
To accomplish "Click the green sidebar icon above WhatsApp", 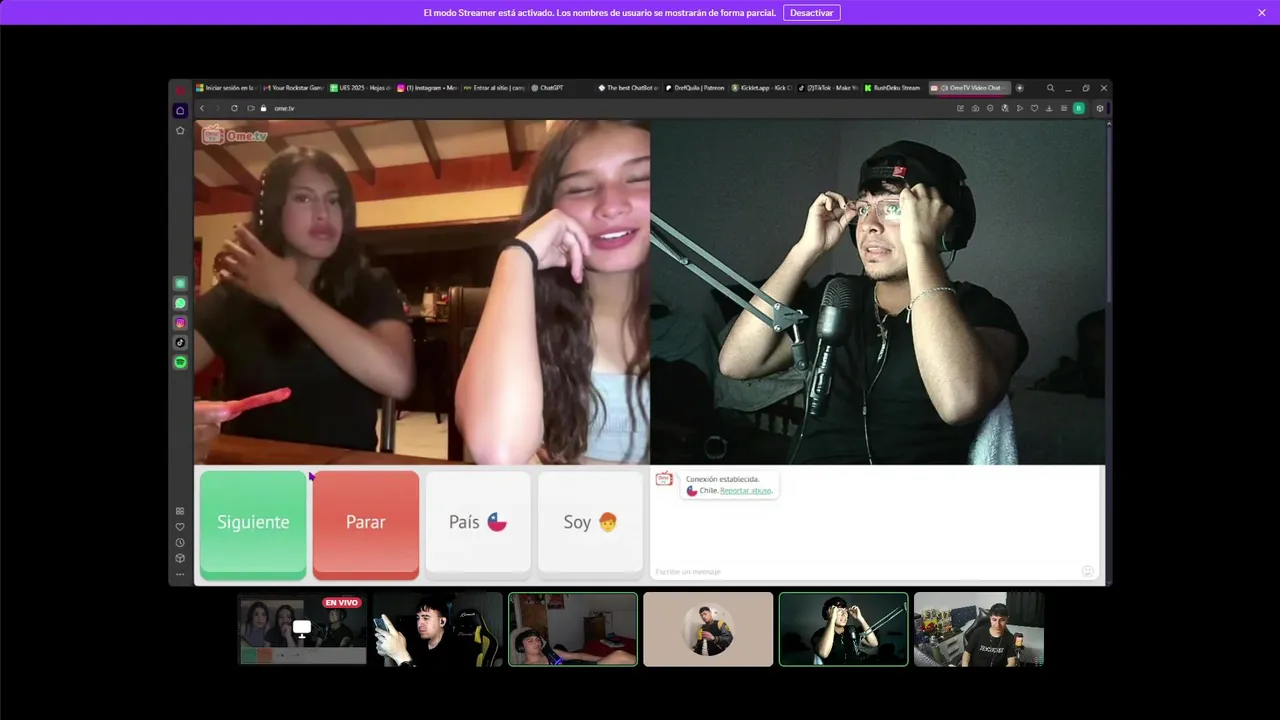I will 180,284.
